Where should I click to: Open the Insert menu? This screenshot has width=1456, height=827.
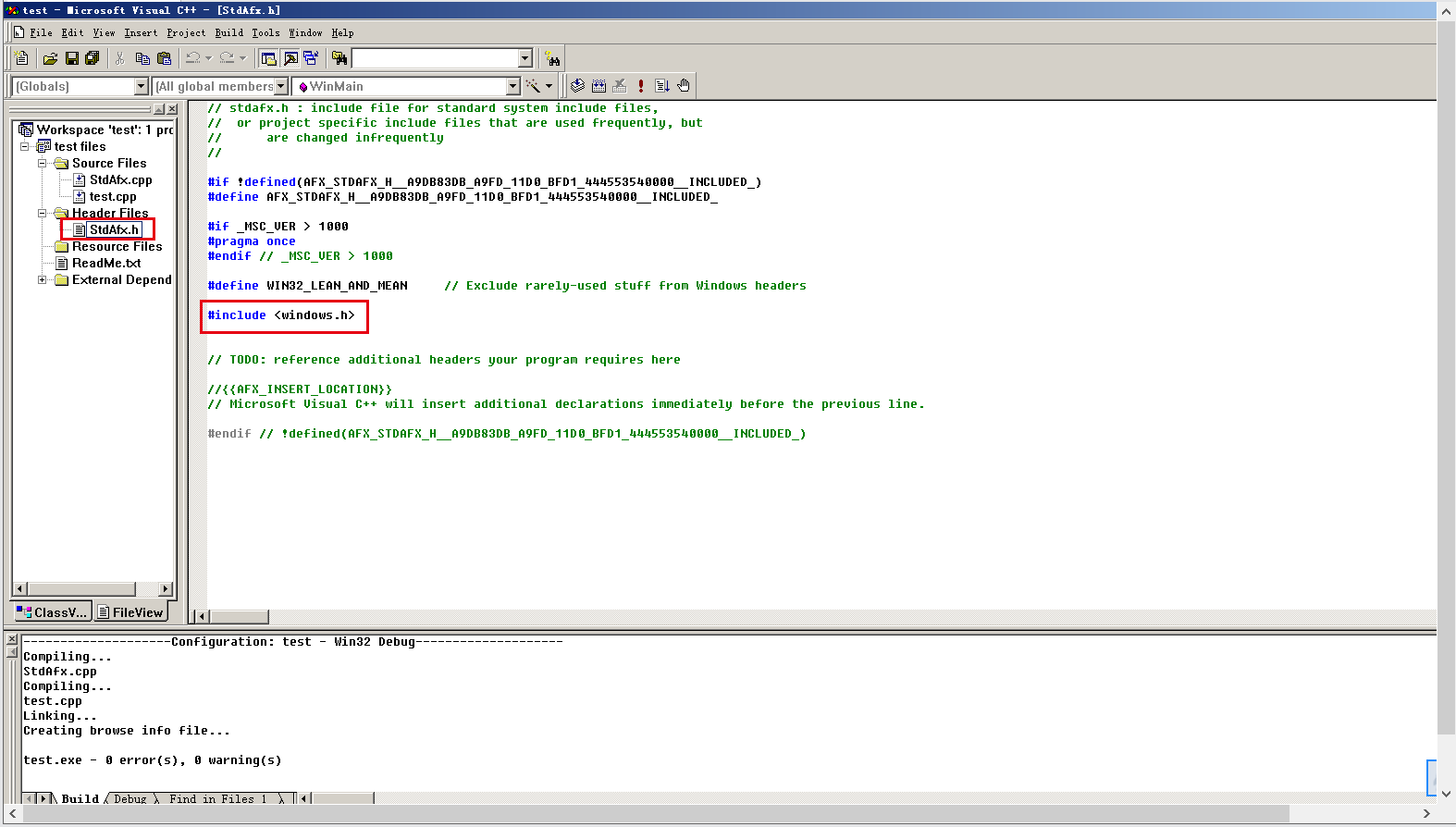click(141, 32)
